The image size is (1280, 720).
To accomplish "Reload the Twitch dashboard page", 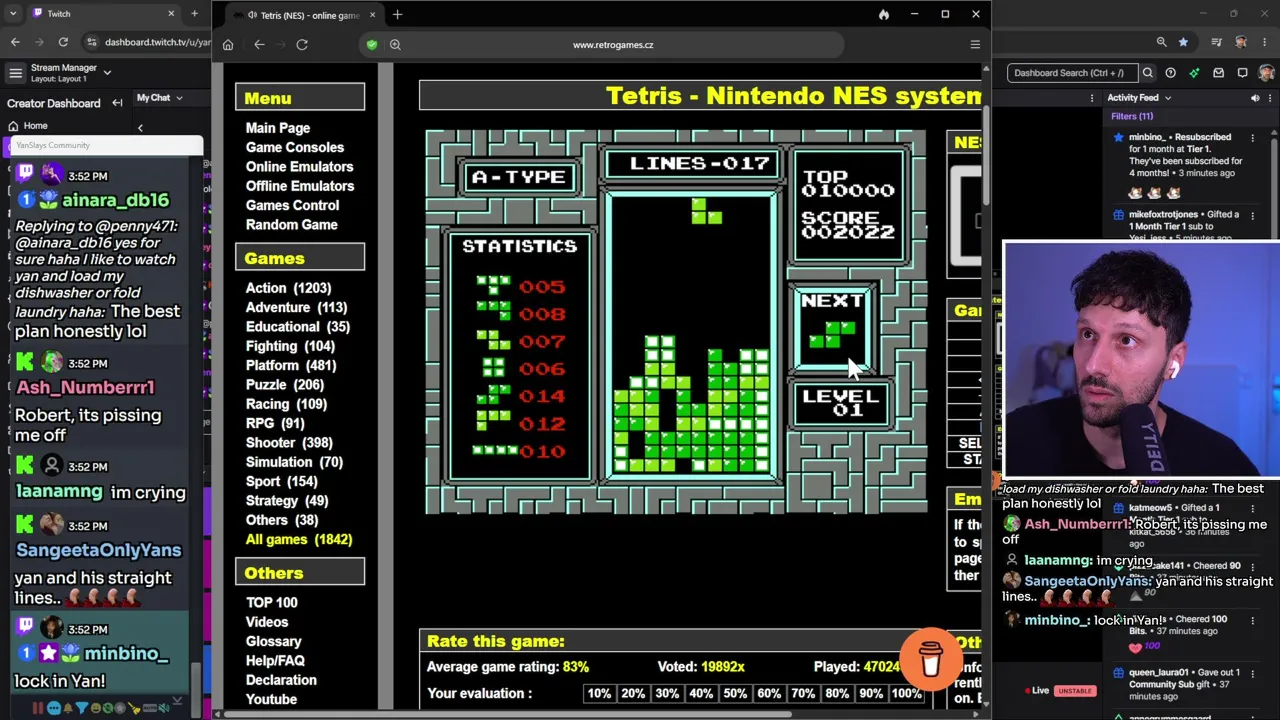I will point(63,42).
